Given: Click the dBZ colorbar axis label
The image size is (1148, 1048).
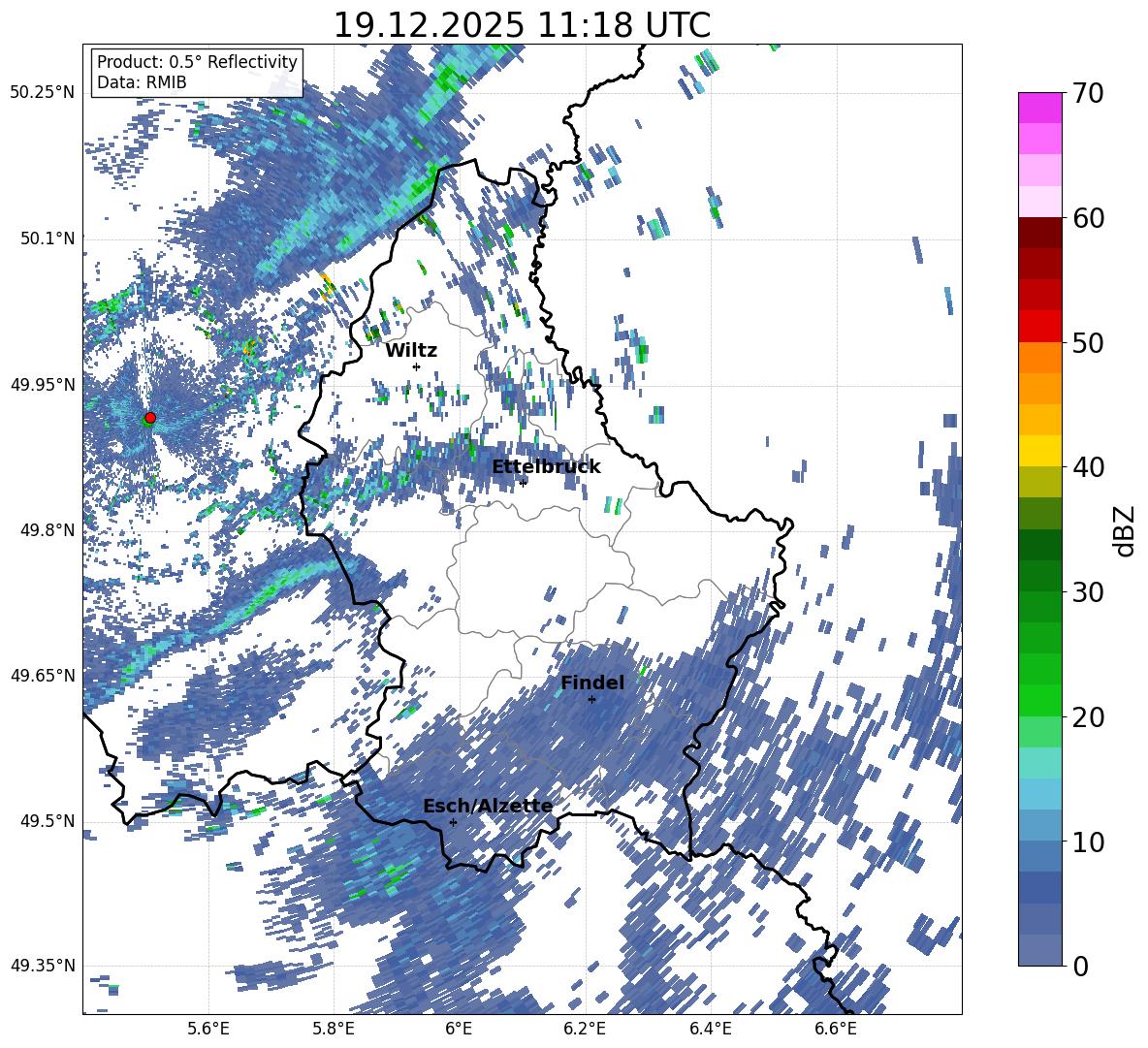Looking at the screenshot, I should click(x=1126, y=530).
